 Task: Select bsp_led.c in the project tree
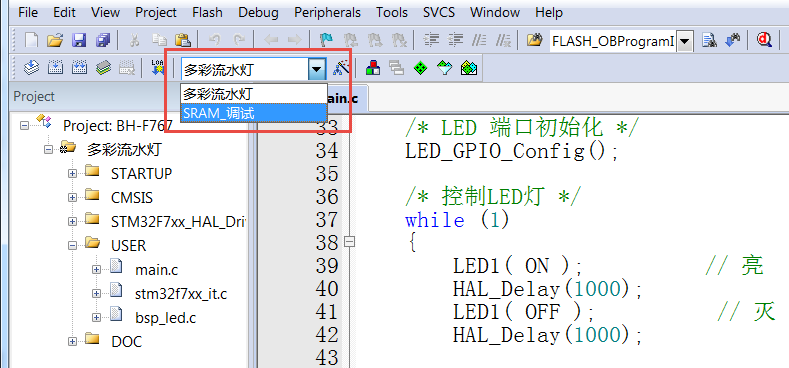(166, 318)
